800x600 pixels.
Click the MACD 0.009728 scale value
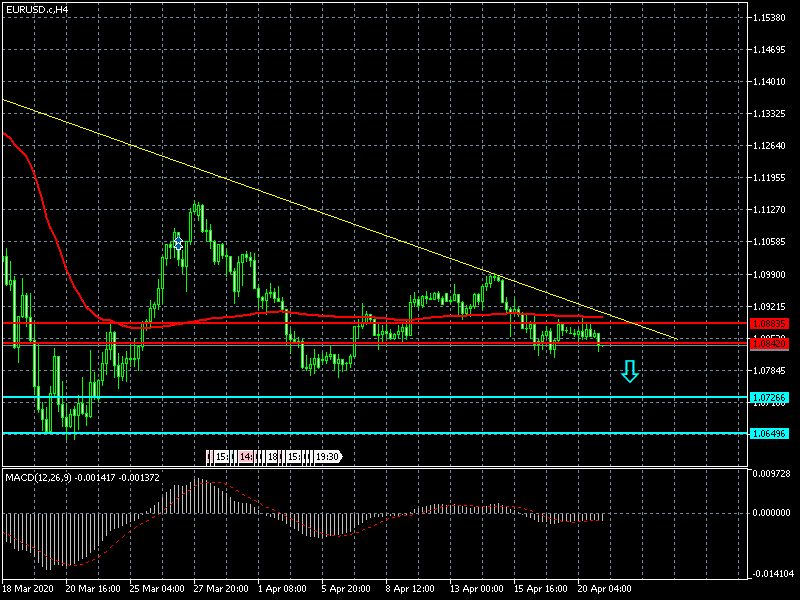point(773,474)
